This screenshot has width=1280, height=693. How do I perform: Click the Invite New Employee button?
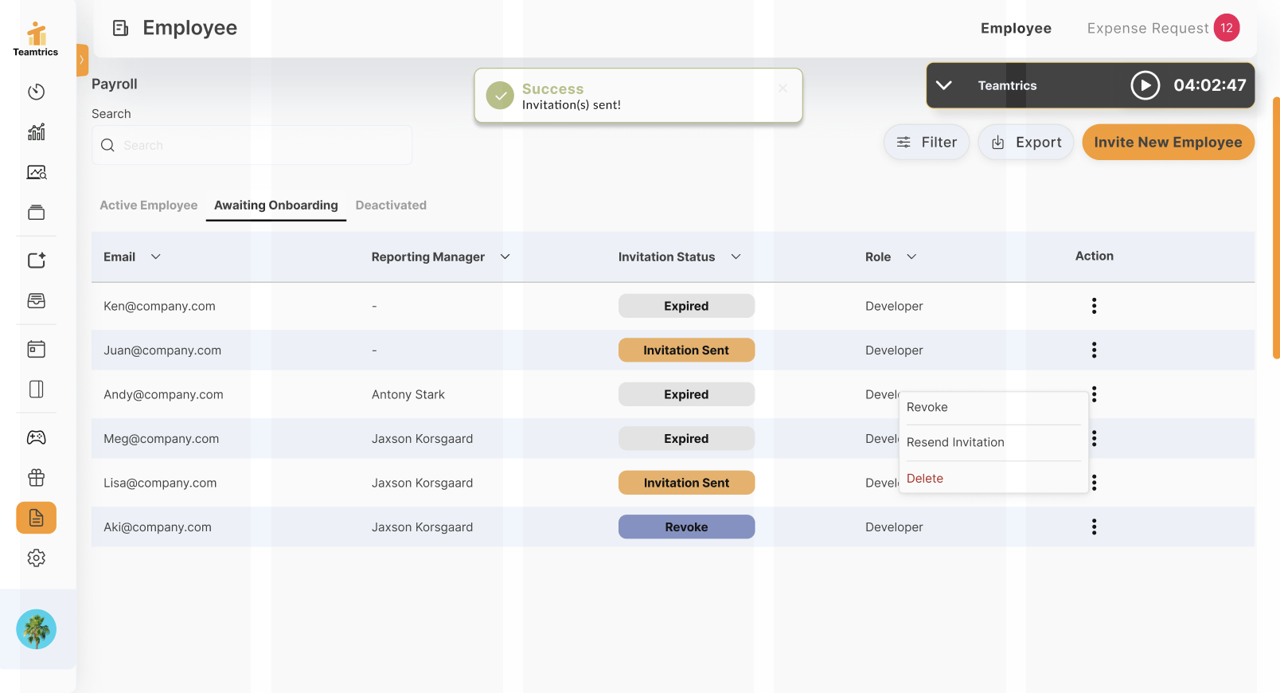click(1167, 142)
